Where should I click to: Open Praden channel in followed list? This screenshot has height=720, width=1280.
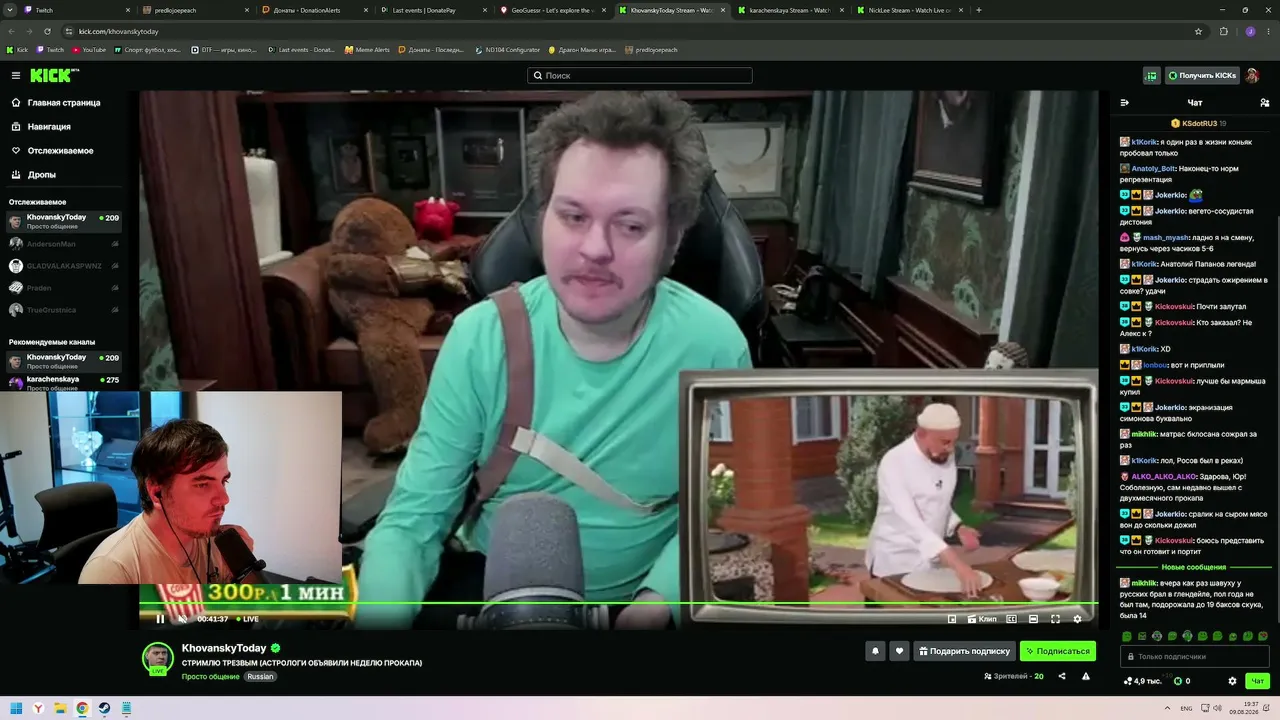pos(64,288)
